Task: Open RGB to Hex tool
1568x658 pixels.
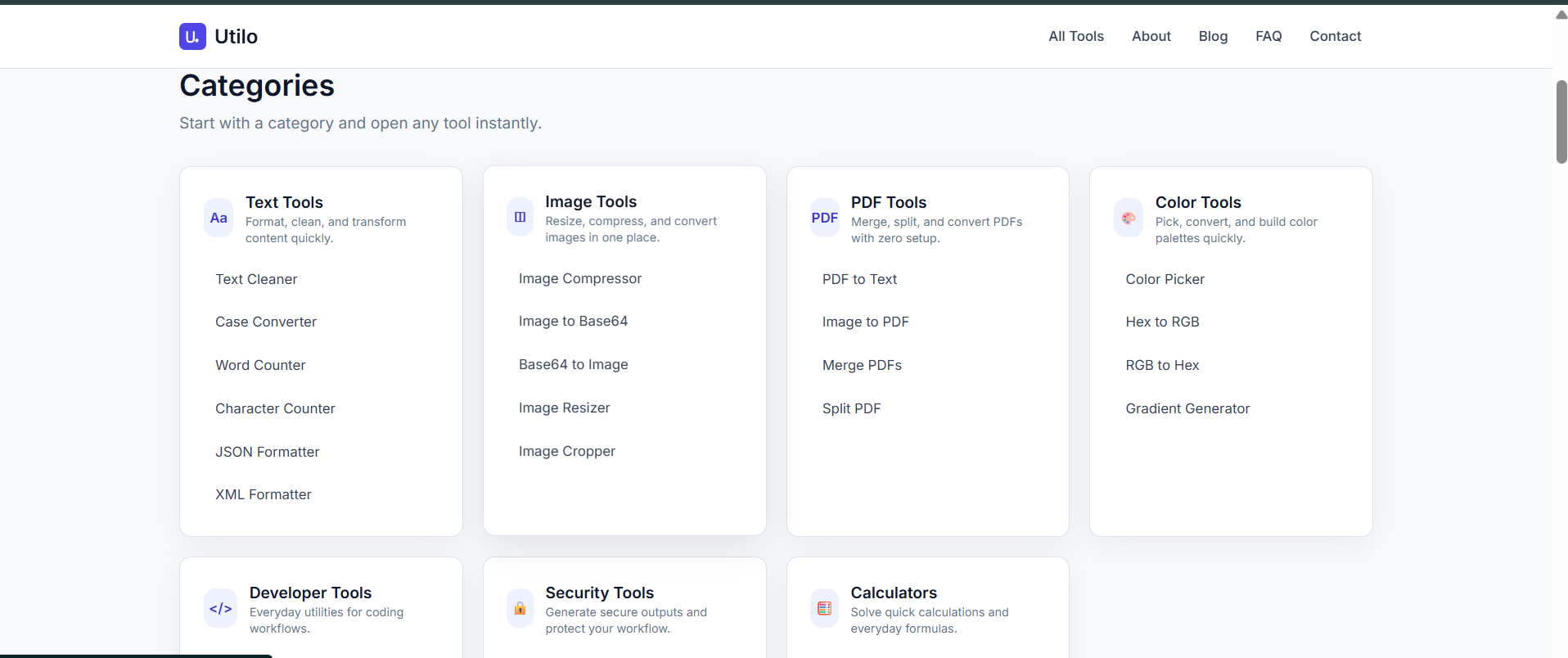Action: 1162,365
